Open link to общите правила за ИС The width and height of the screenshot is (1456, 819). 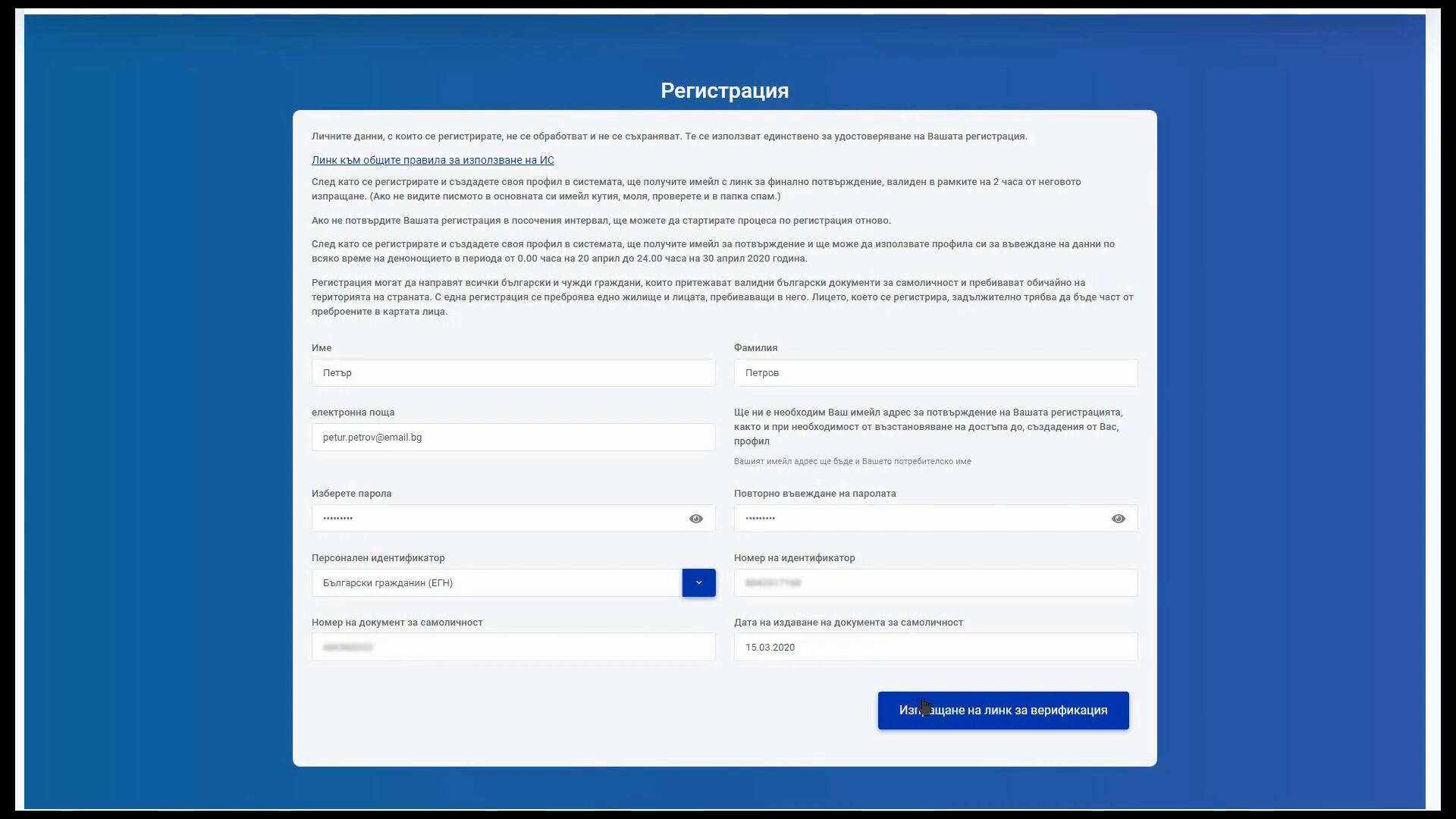pyautogui.click(x=432, y=160)
